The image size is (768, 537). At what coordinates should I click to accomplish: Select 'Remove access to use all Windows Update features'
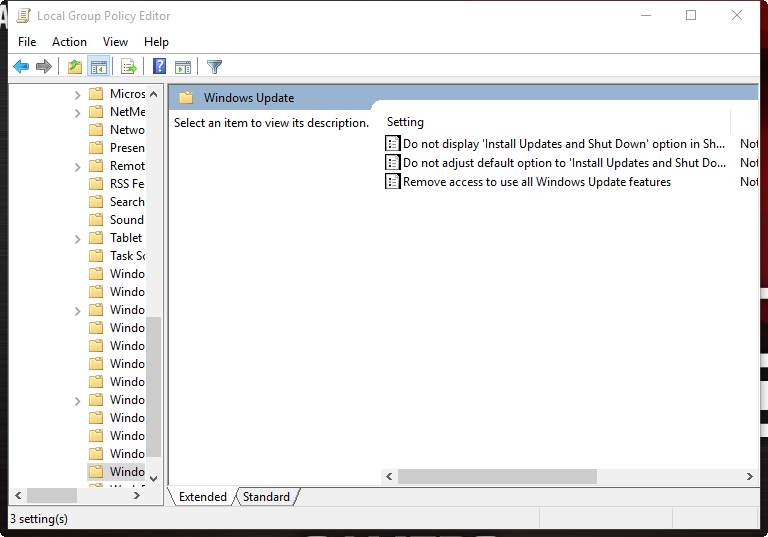click(x=537, y=182)
